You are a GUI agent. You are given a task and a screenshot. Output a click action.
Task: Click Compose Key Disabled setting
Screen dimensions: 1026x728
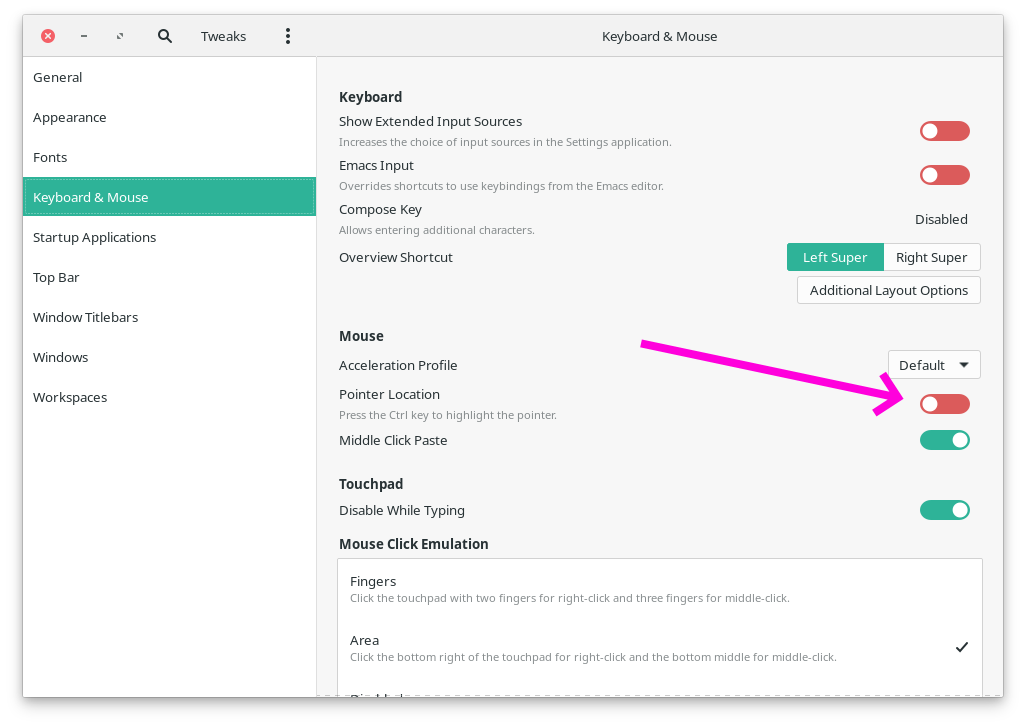coord(940,219)
